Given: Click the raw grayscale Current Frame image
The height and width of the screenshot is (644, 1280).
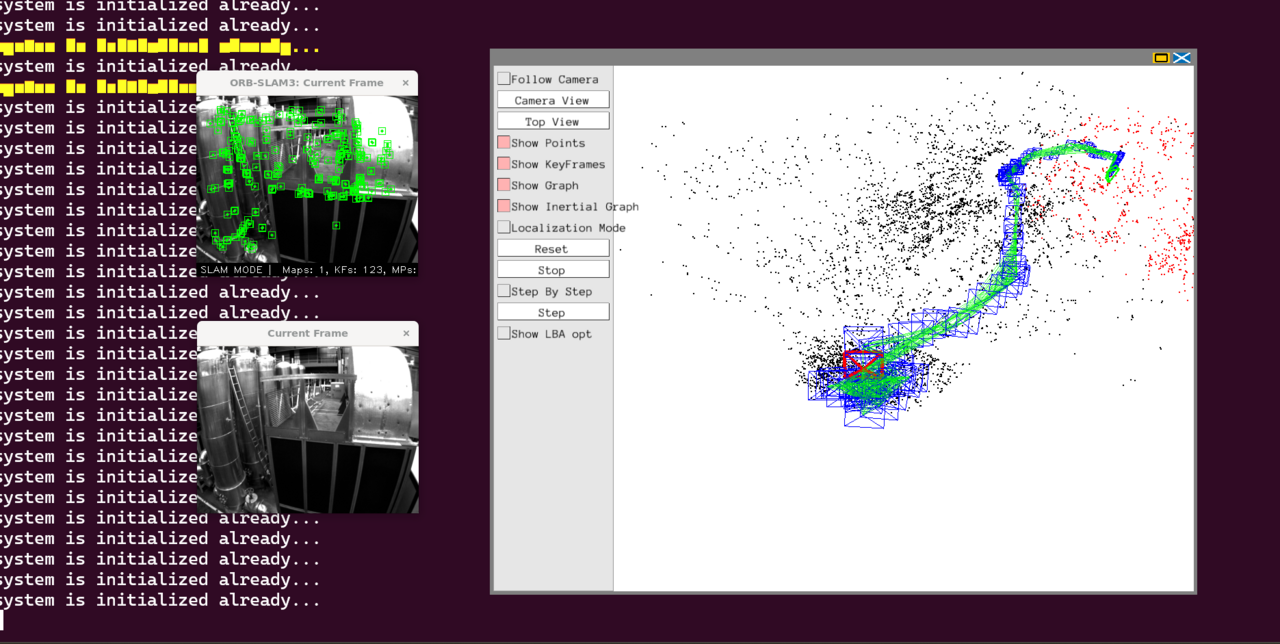Looking at the screenshot, I should point(307,430).
